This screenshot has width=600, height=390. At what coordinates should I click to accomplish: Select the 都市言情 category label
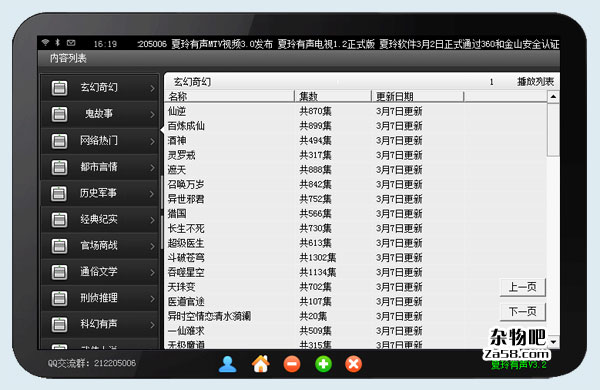click(99, 166)
